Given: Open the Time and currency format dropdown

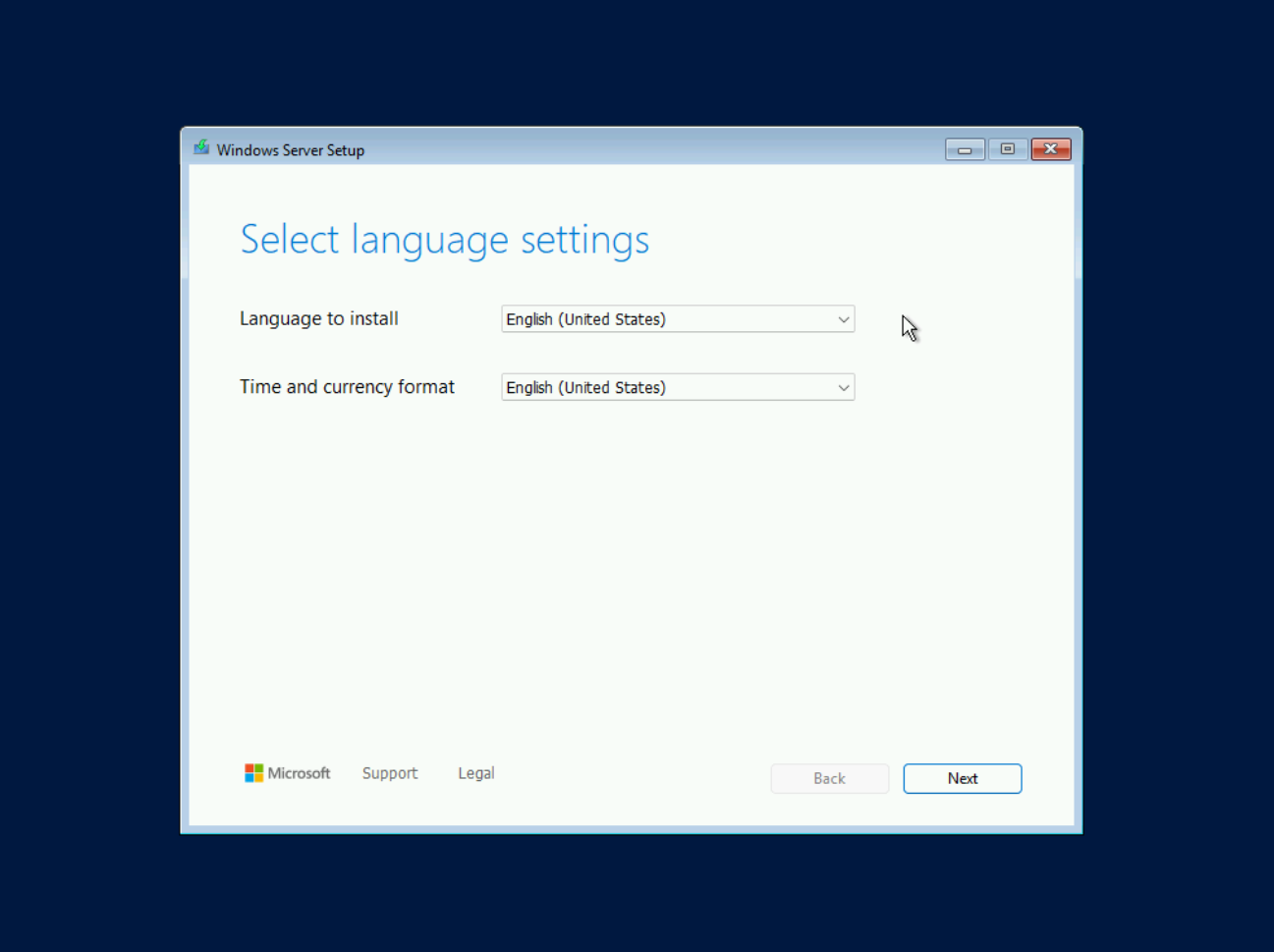Looking at the screenshot, I should click(678, 387).
